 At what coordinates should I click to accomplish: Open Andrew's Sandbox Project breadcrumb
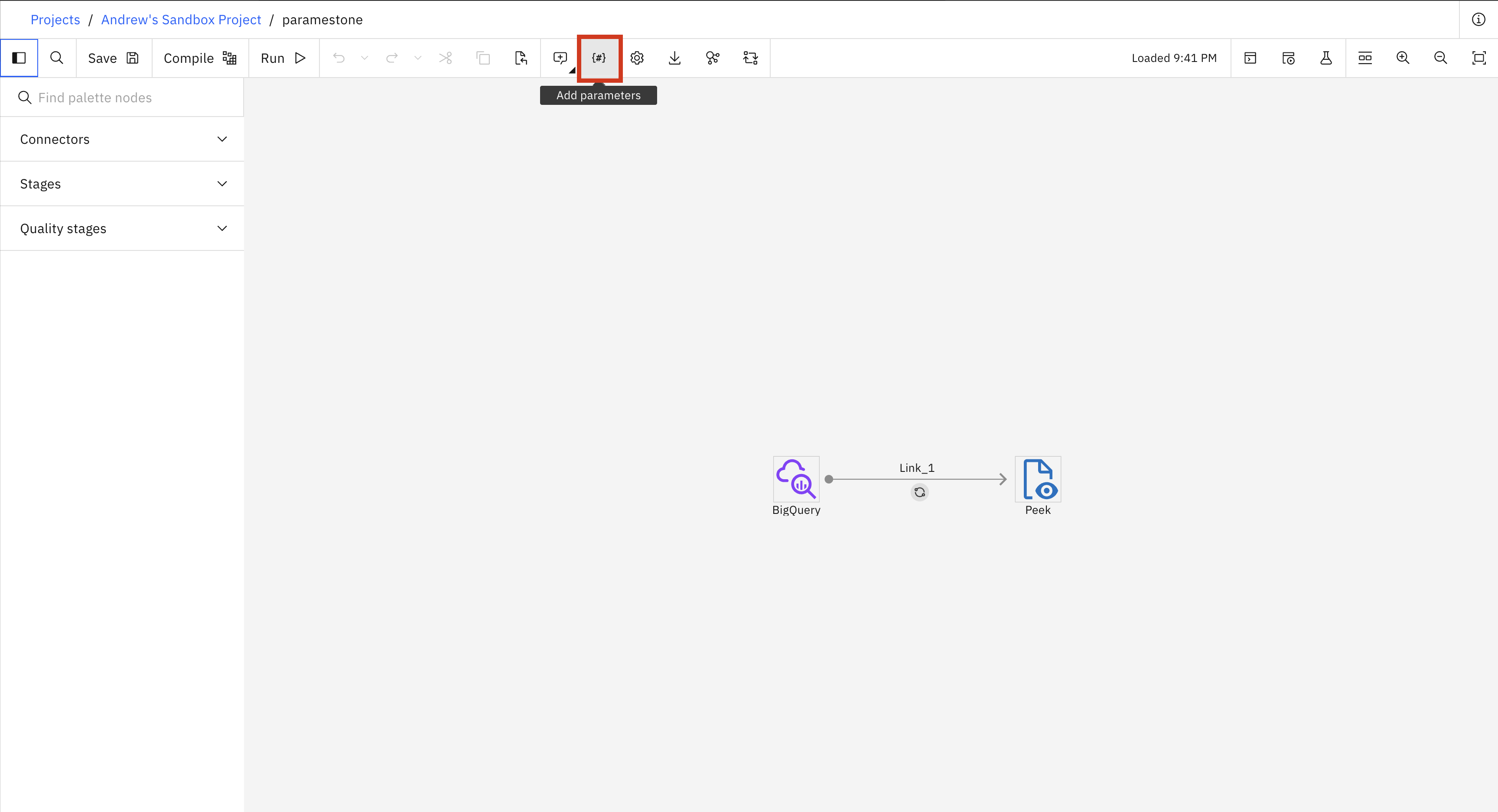point(181,20)
